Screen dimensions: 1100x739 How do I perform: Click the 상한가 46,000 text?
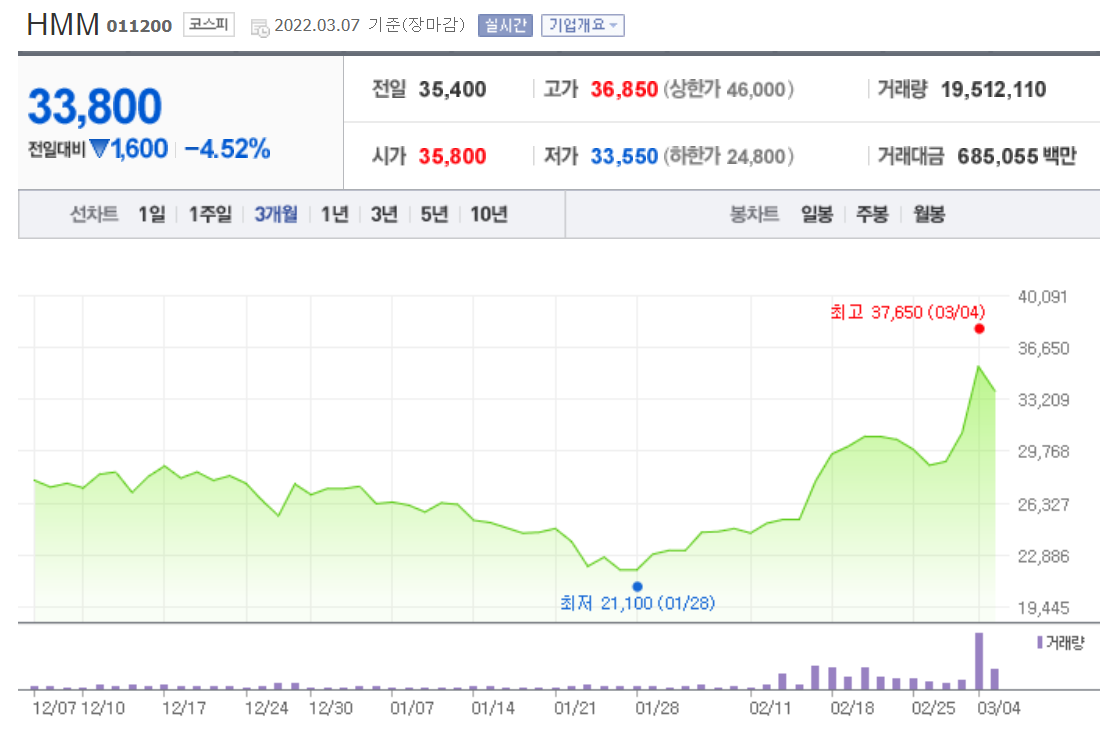[x=728, y=89]
